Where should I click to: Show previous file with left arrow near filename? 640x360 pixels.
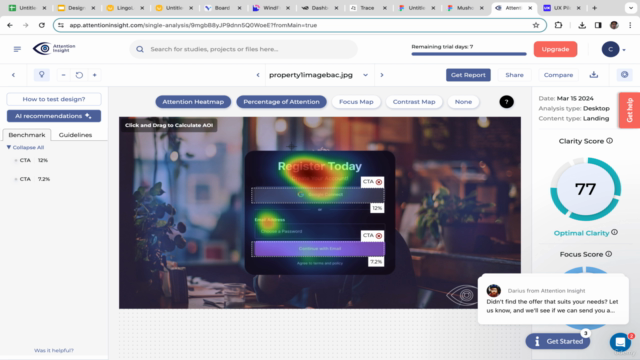pos(258,75)
